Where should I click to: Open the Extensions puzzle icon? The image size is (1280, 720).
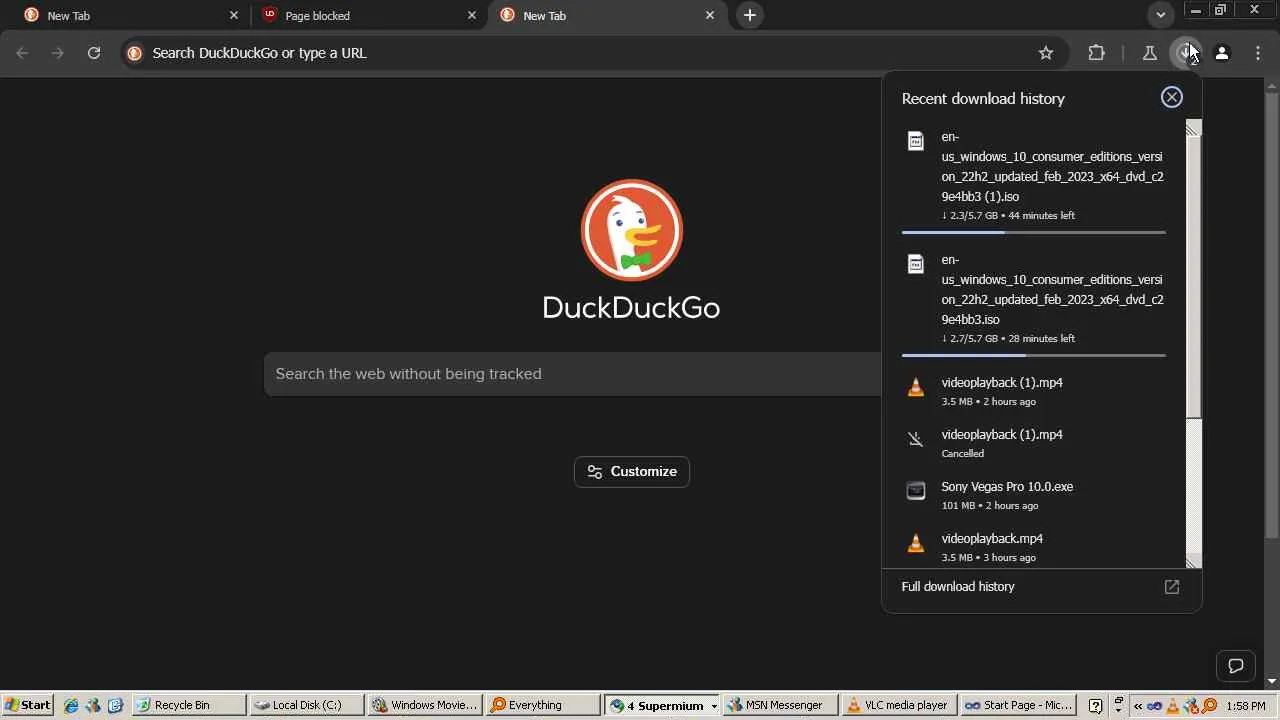click(1096, 53)
